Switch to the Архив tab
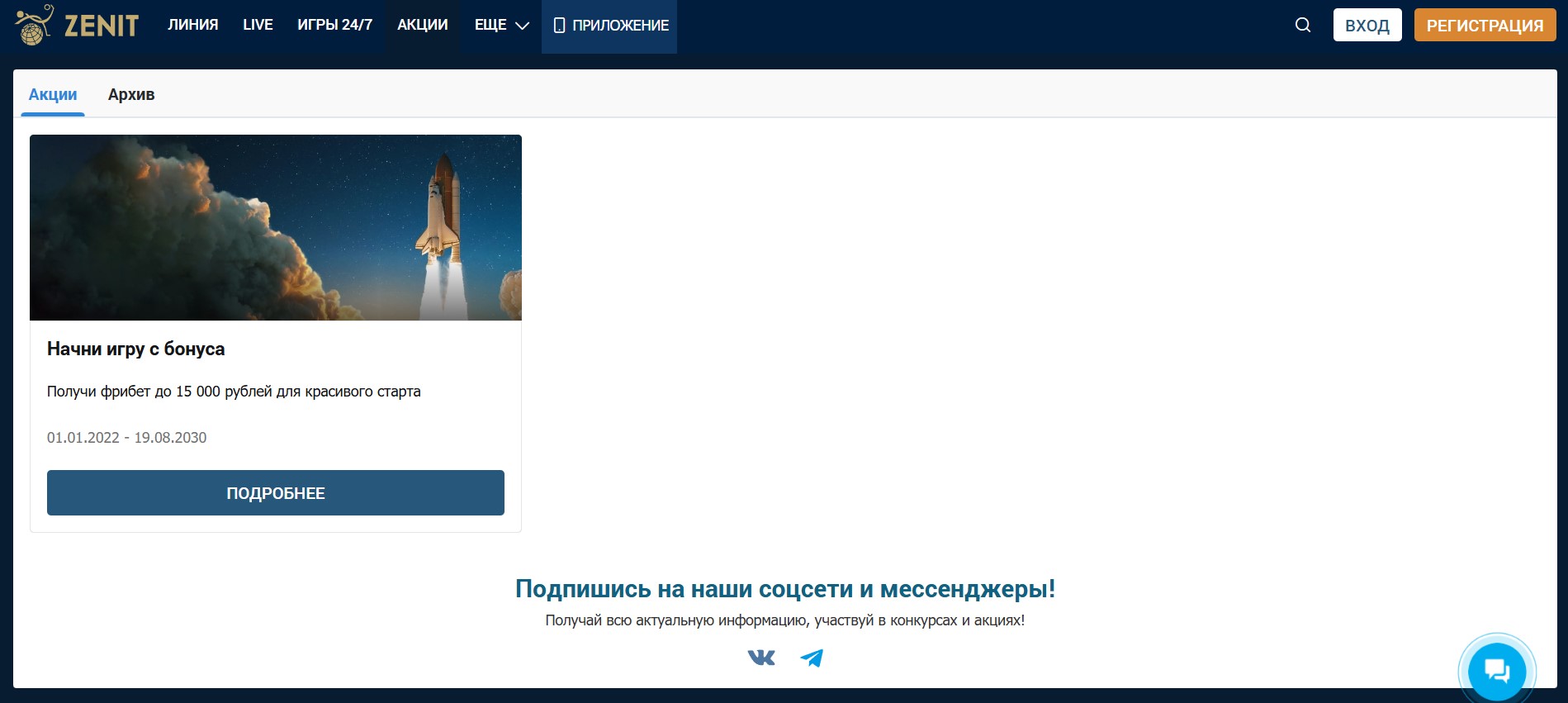The height and width of the screenshot is (703, 1568). (x=131, y=94)
